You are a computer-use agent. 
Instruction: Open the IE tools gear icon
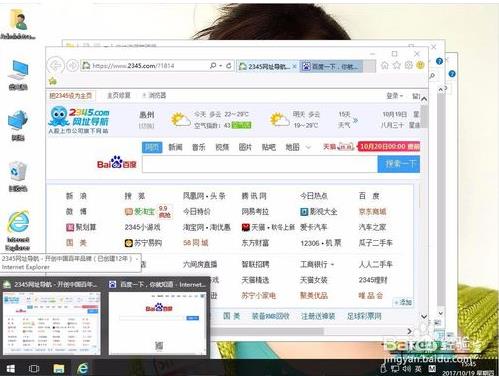tap(409, 65)
